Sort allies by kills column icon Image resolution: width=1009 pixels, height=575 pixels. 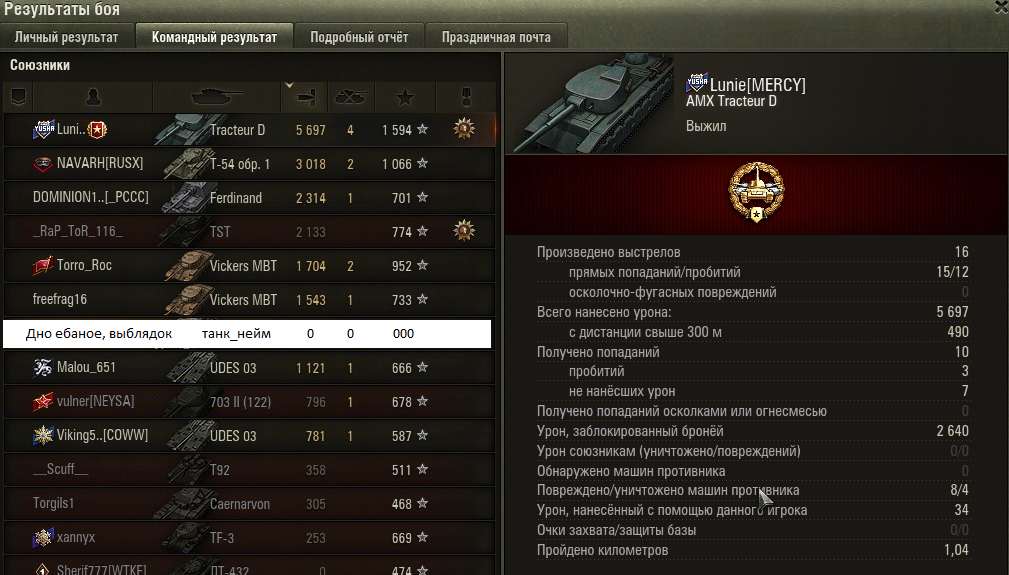pos(351,98)
